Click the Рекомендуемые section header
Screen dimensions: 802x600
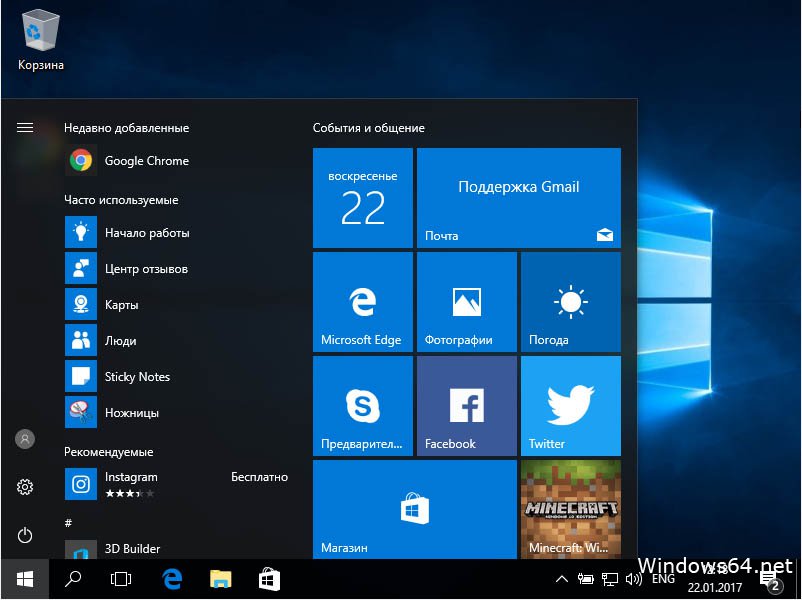[108, 452]
